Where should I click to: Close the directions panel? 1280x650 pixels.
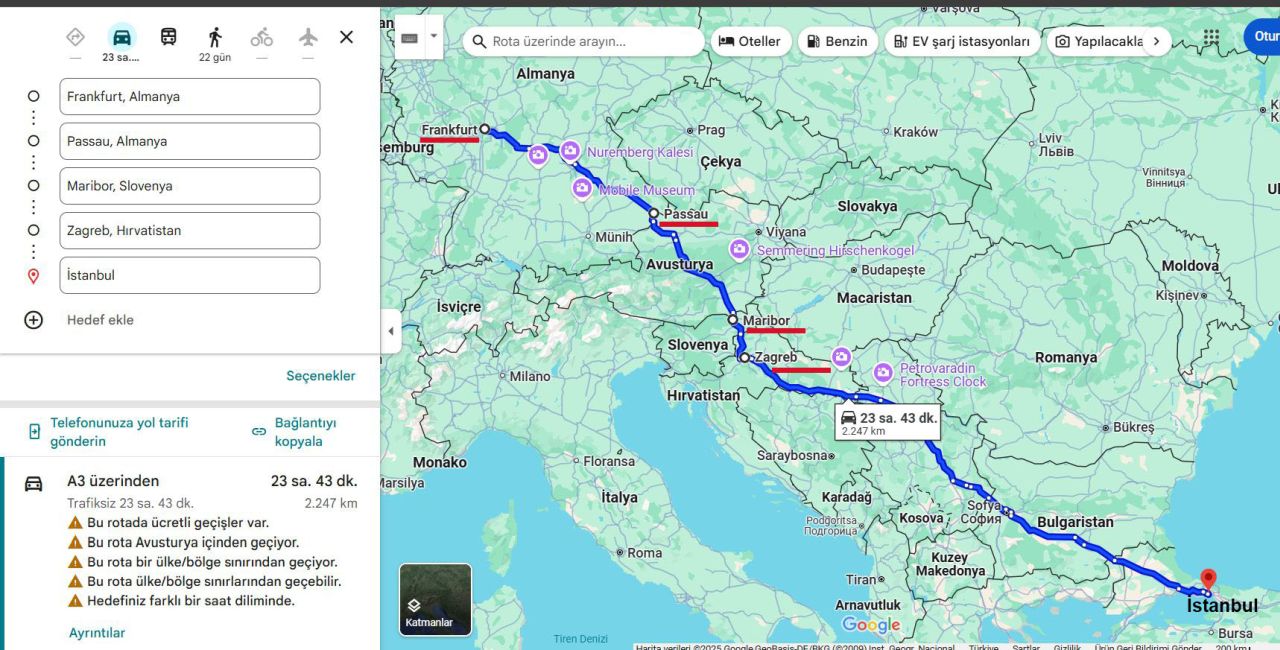point(346,37)
